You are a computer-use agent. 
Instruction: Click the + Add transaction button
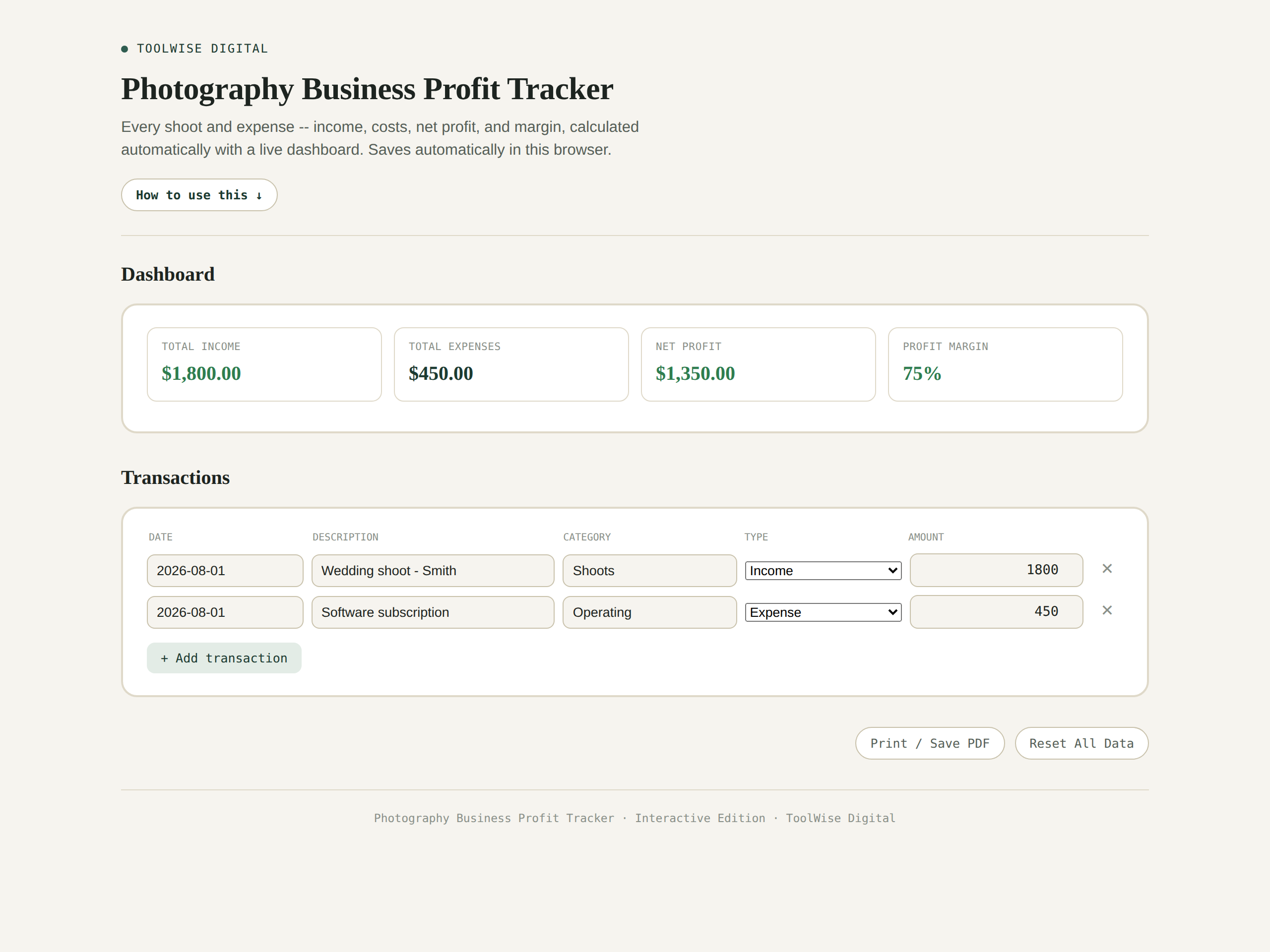click(x=224, y=658)
